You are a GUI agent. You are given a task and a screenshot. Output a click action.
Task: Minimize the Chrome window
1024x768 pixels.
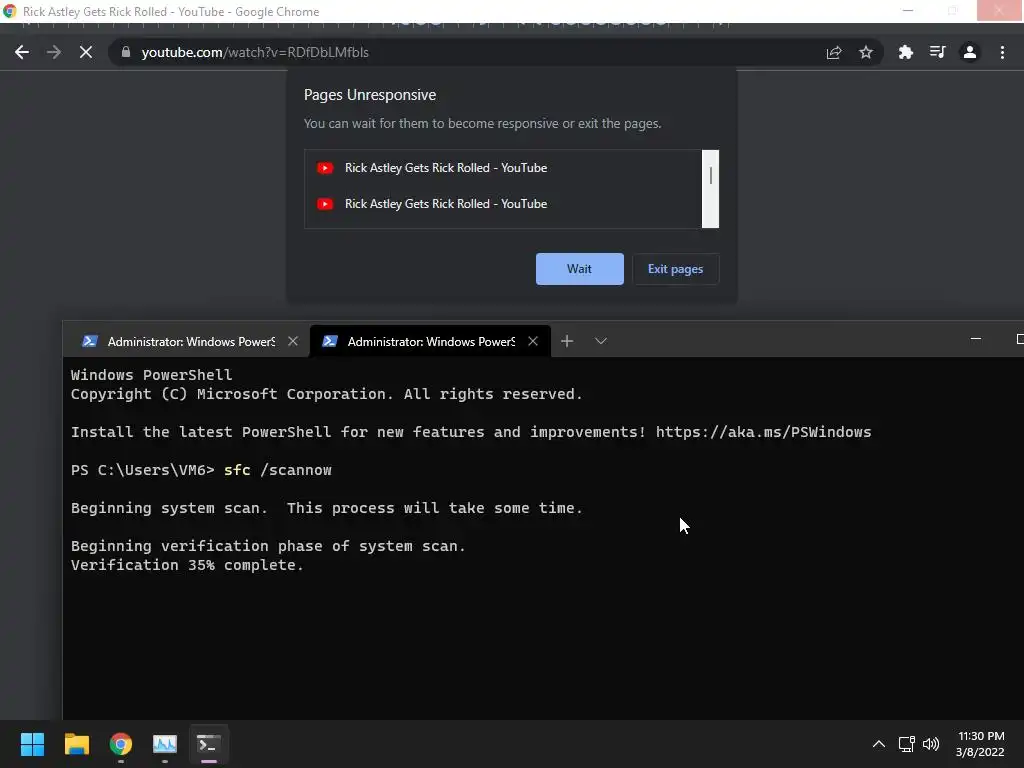tap(908, 11)
